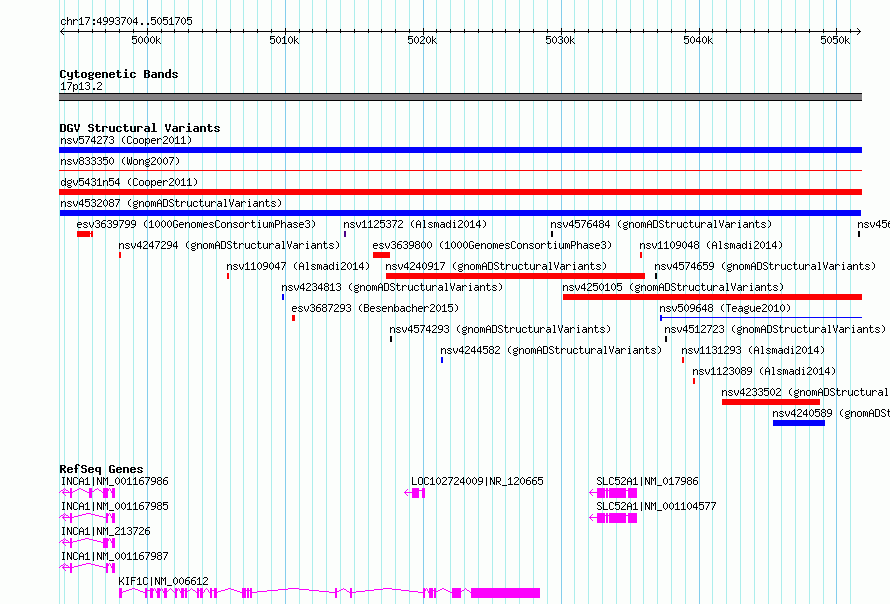Click the esv3639800 red variant block
Screen dimensions: 890x604
[x=381, y=255]
